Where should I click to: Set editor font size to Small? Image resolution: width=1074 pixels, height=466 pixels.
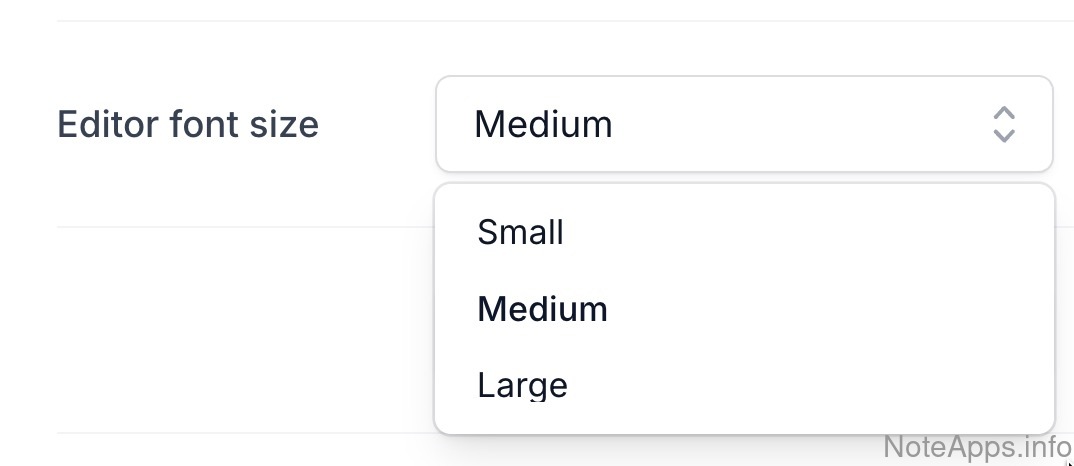[521, 232]
